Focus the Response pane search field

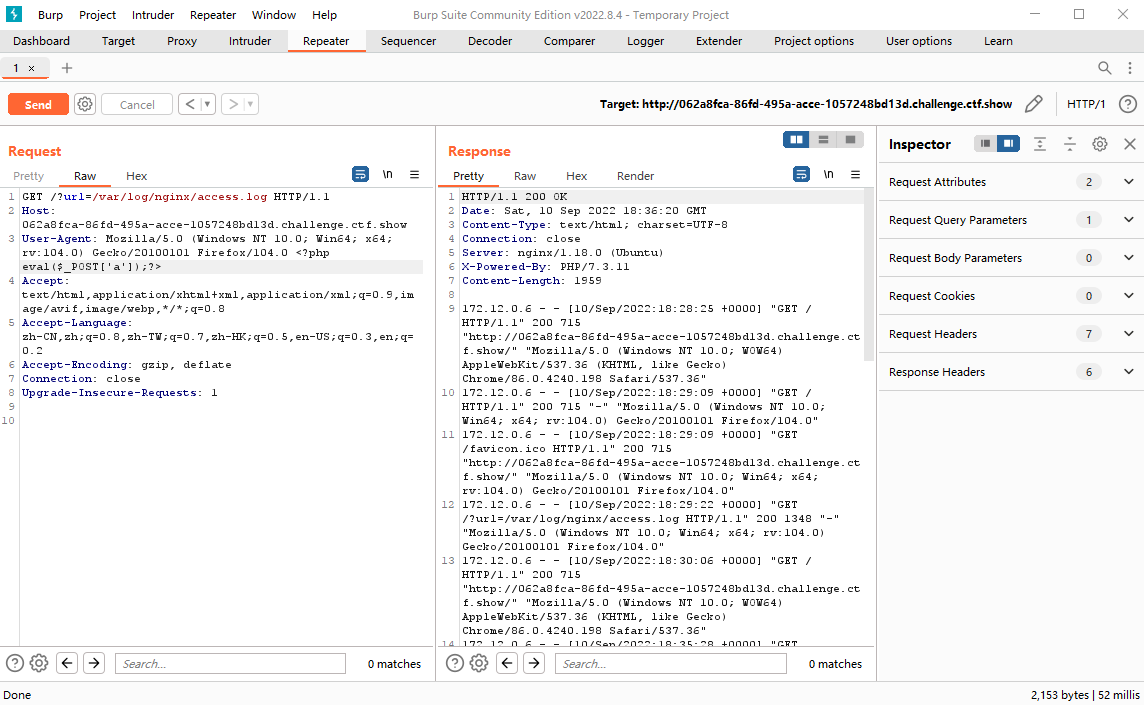tap(670, 663)
